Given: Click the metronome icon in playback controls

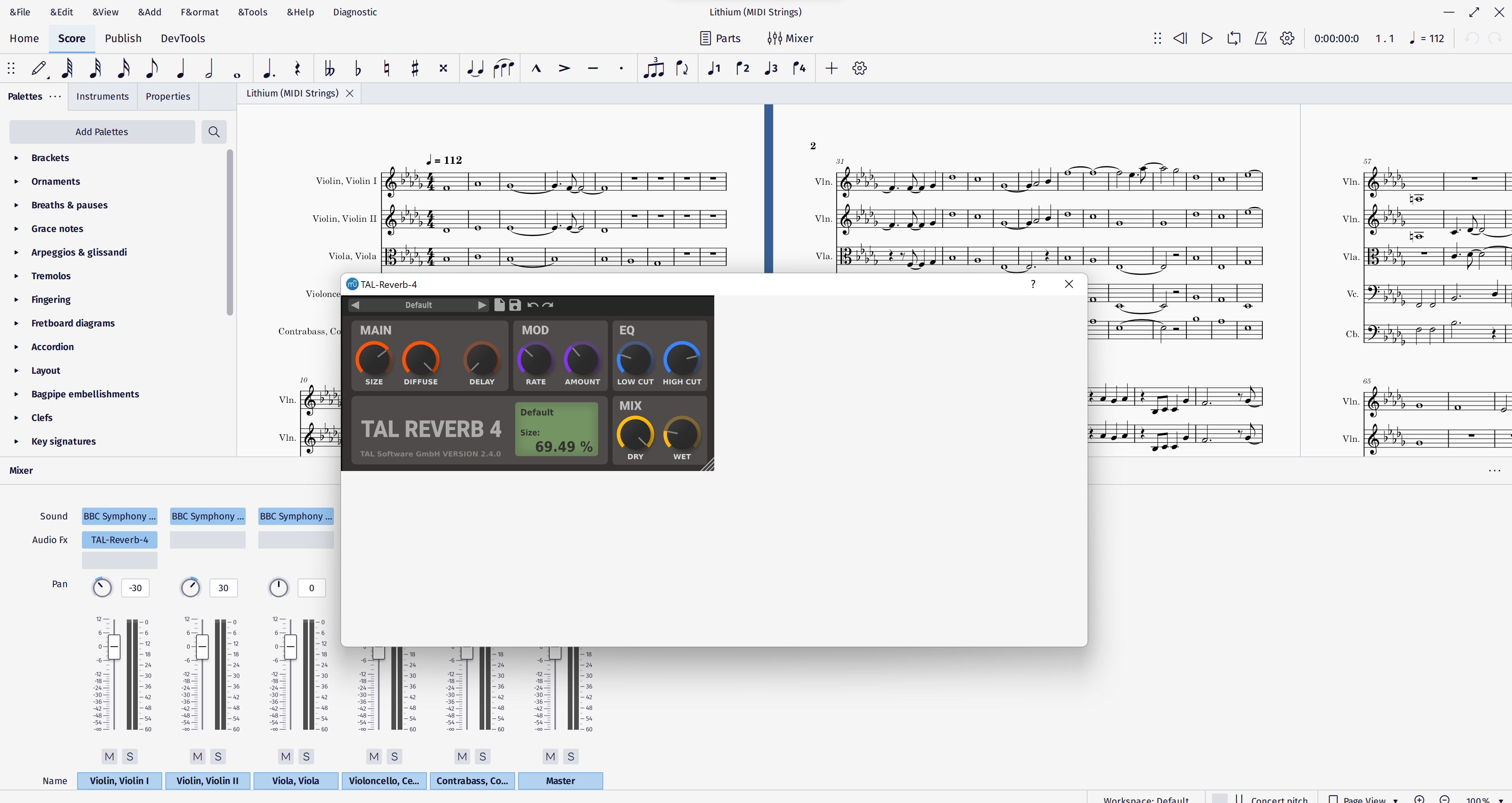Looking at the screenshot, I should pos(1261,38).
